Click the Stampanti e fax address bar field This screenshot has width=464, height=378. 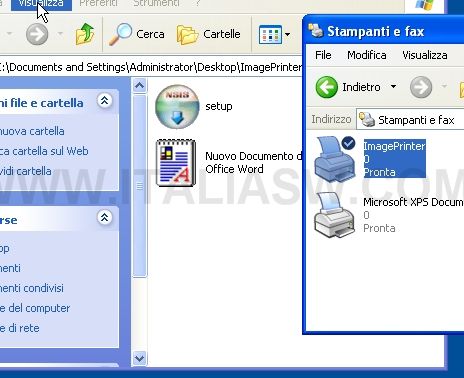click(410, 119)
